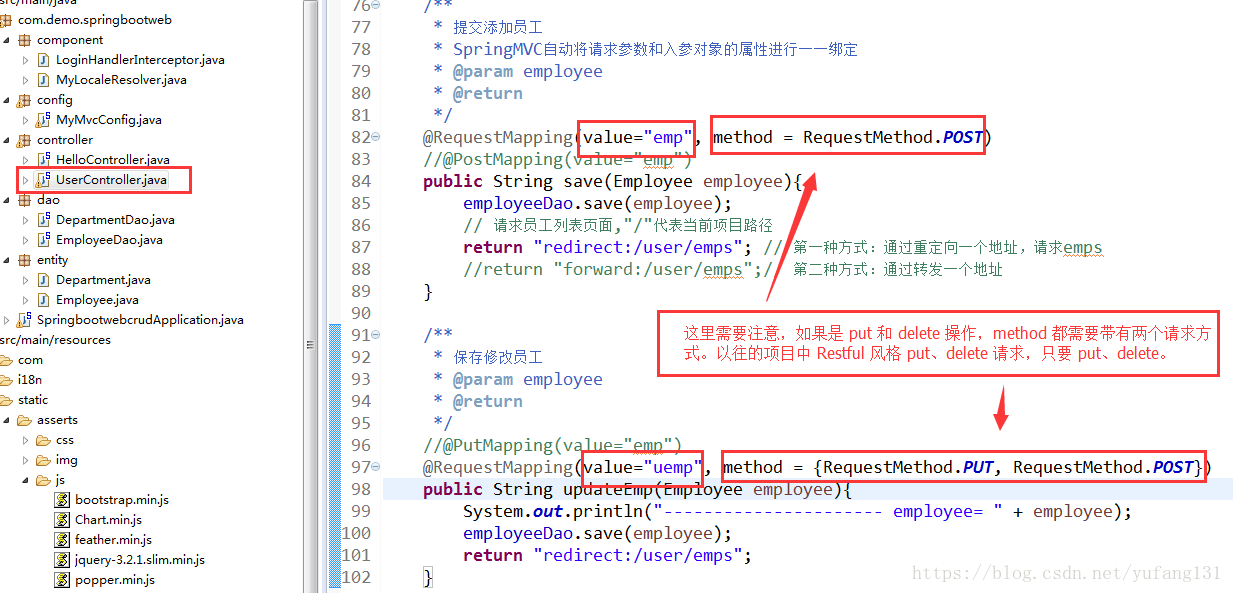This screenshot has width=1233, height=593.
Task: Click the asserts folder icon
Action: (24, 420)
